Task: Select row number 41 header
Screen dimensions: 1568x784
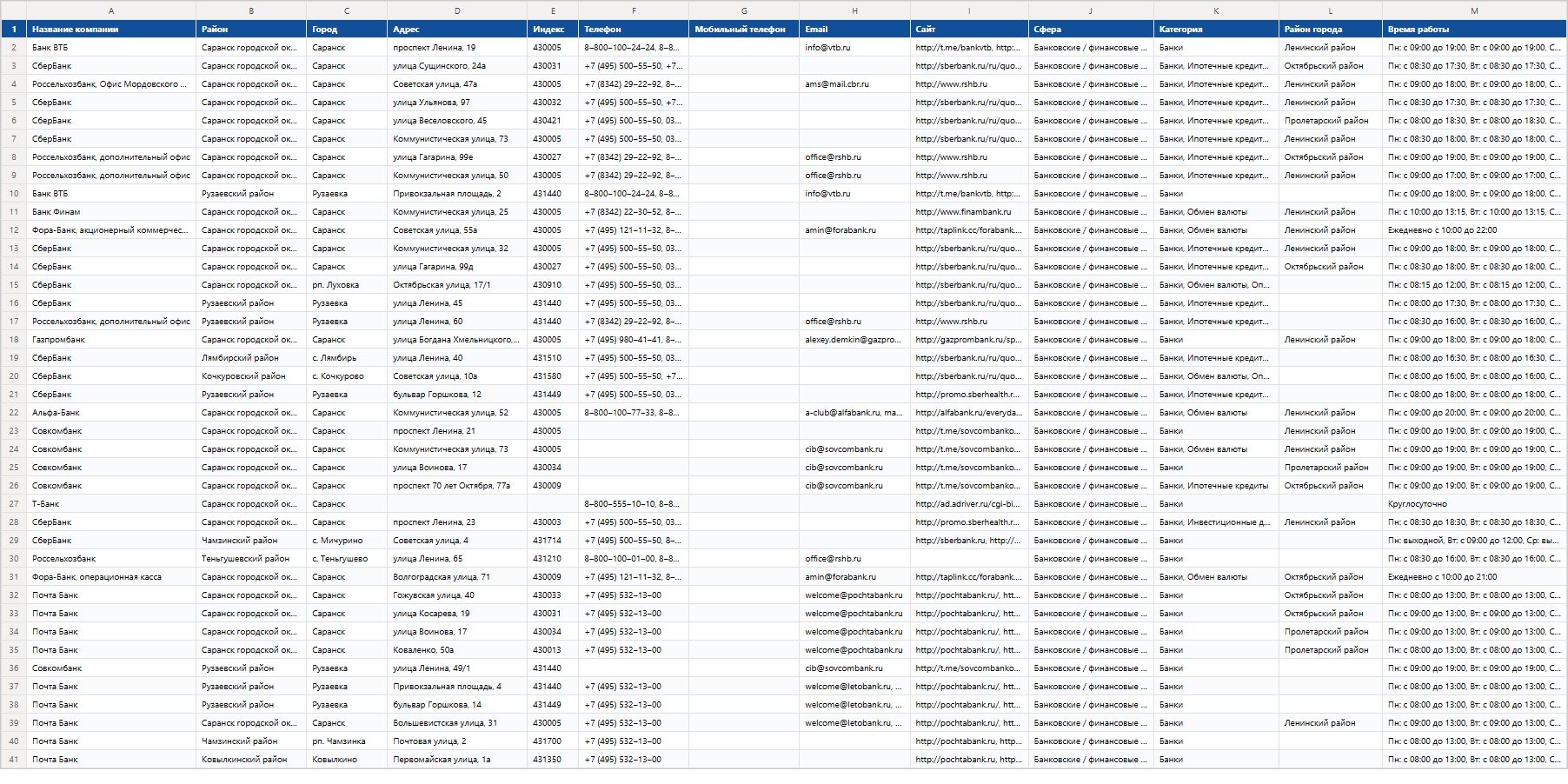Action: point(14,760)
